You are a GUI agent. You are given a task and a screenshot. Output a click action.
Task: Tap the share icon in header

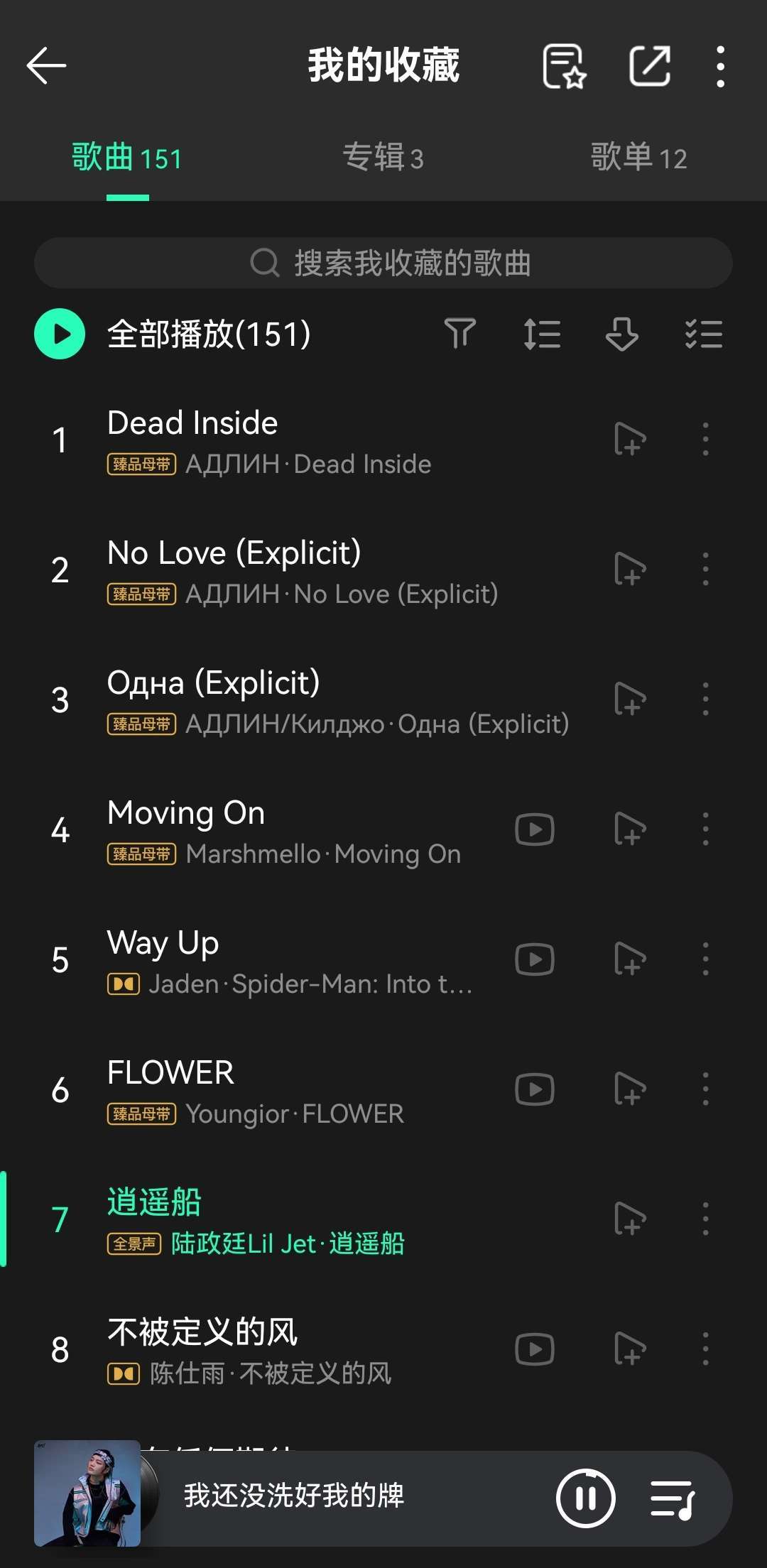(x=650, y=66)
